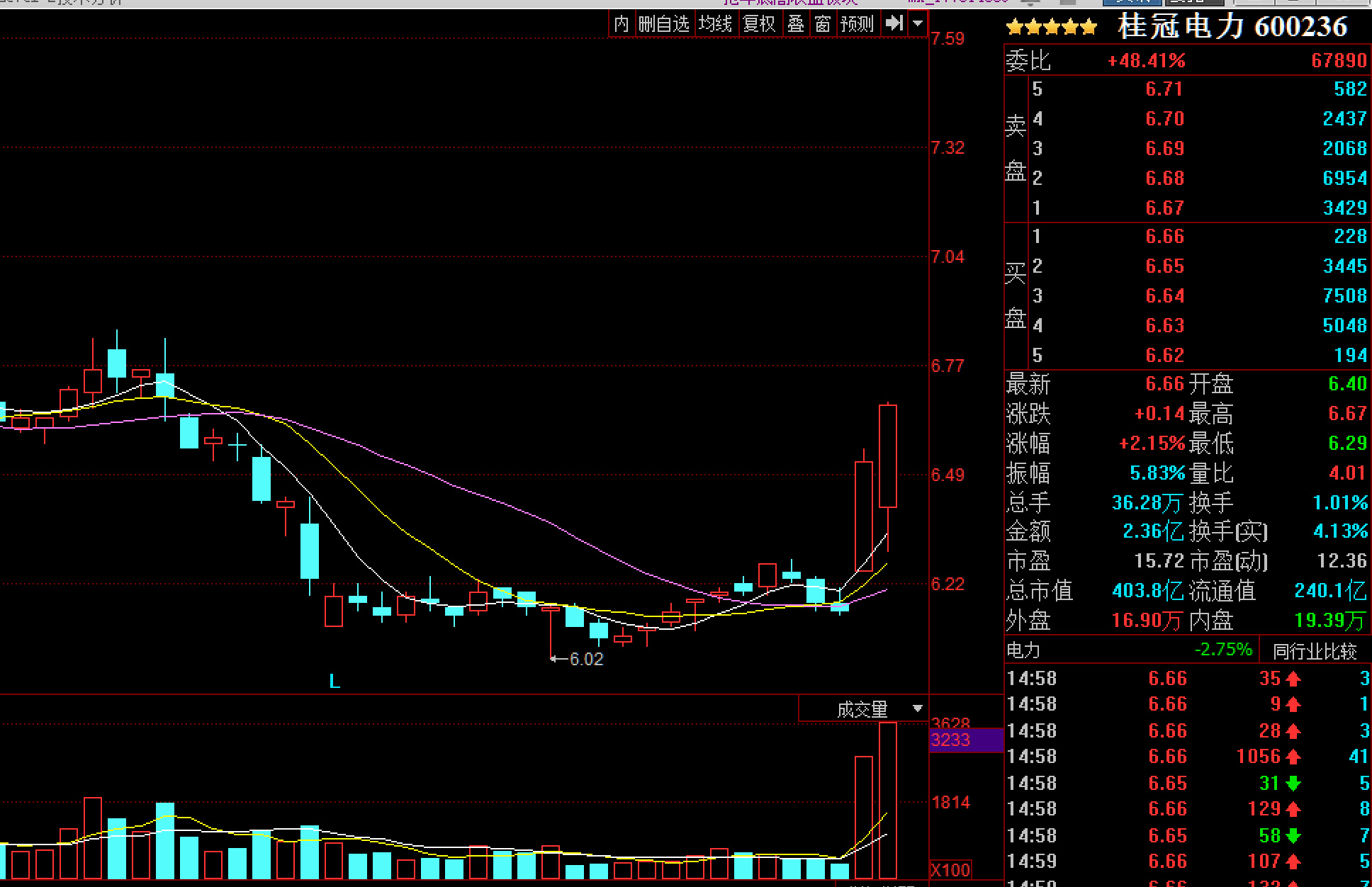Click the 最高 6.67 high value

pyautogui.click(x=1347, y=414)
